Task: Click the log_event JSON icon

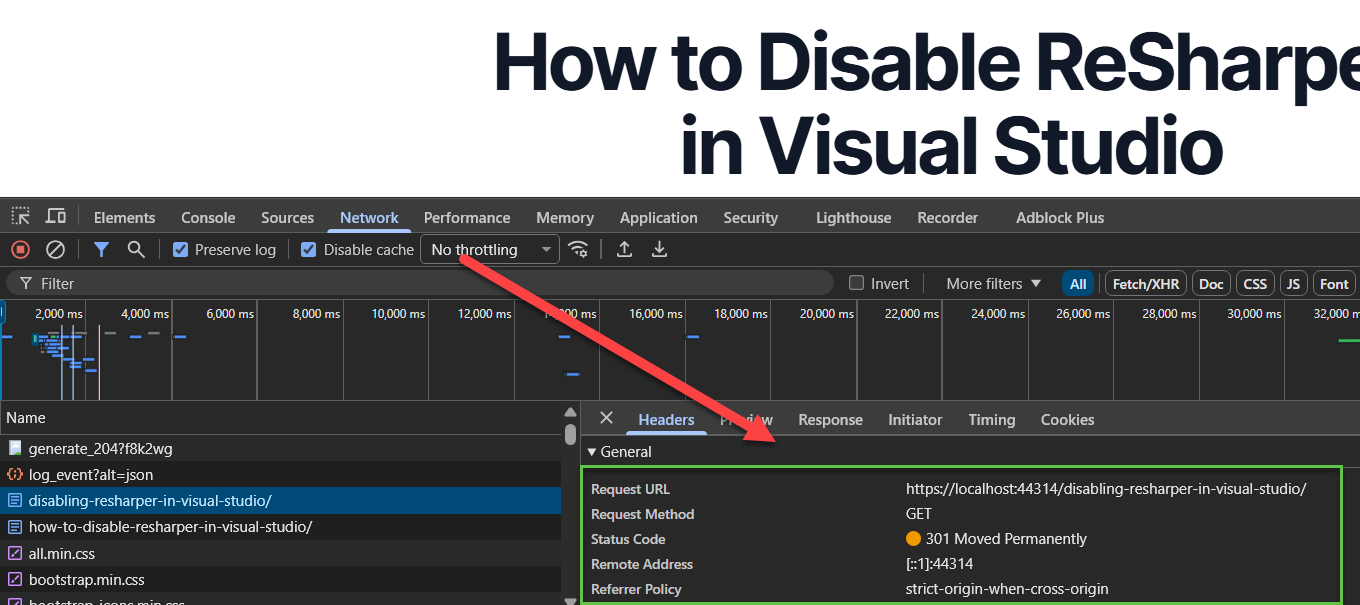Action: click(x=15, y=475)
